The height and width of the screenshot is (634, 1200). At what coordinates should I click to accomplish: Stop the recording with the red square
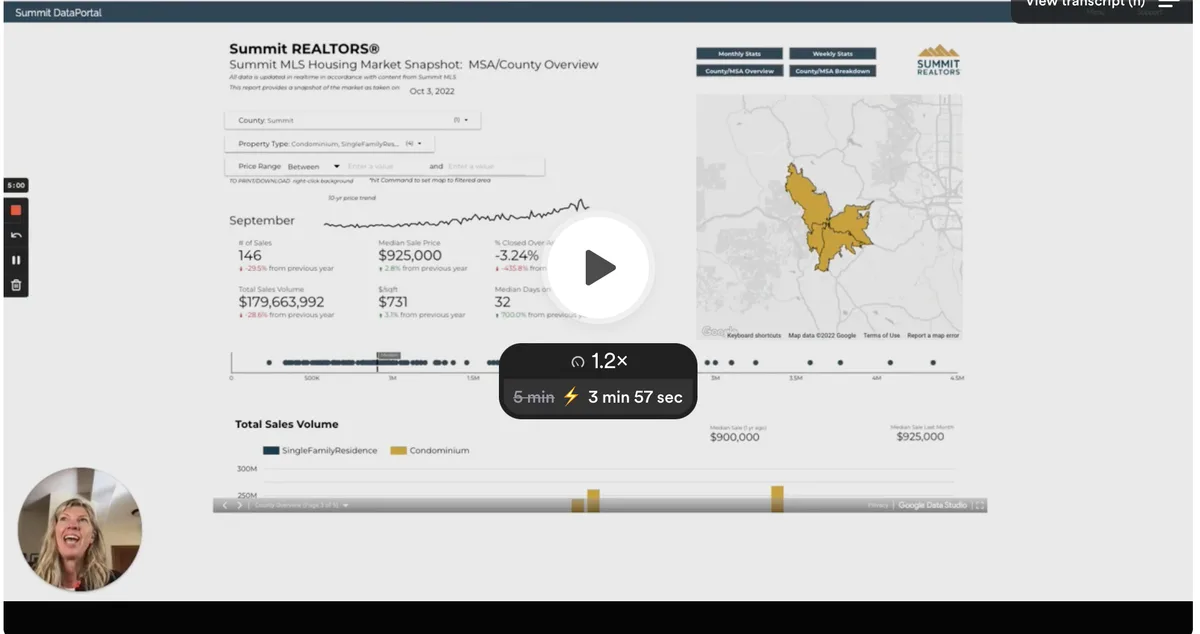point(16,210)
